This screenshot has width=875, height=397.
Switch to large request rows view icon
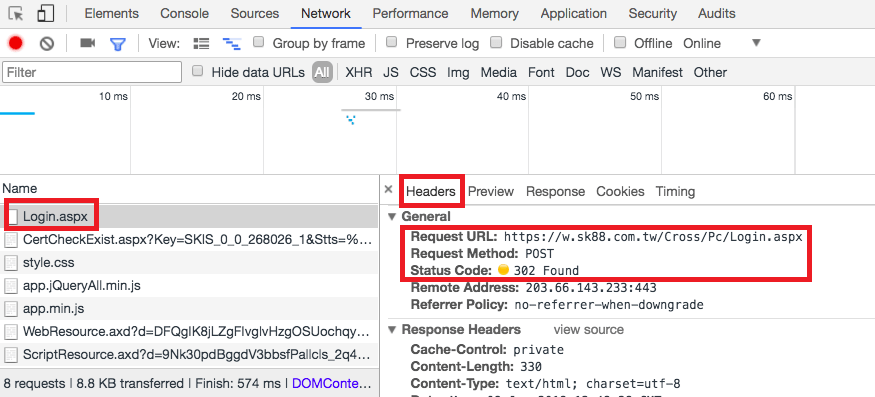pos(201,43)
